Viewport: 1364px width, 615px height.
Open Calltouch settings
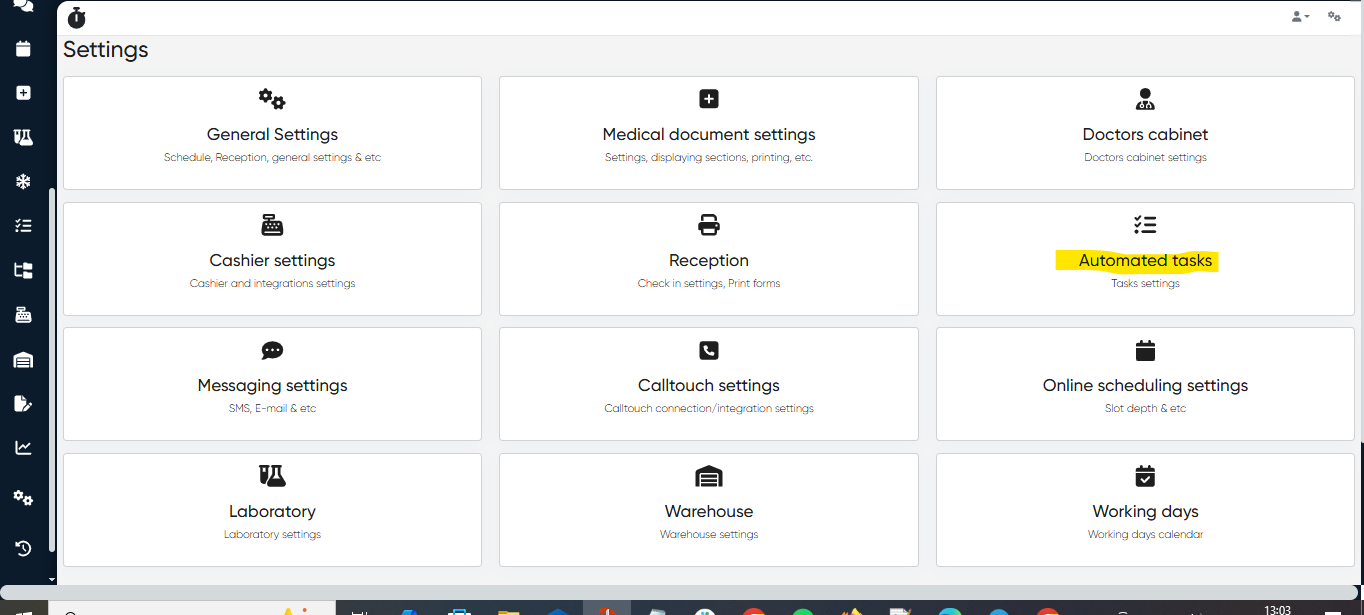pos(708,384)
